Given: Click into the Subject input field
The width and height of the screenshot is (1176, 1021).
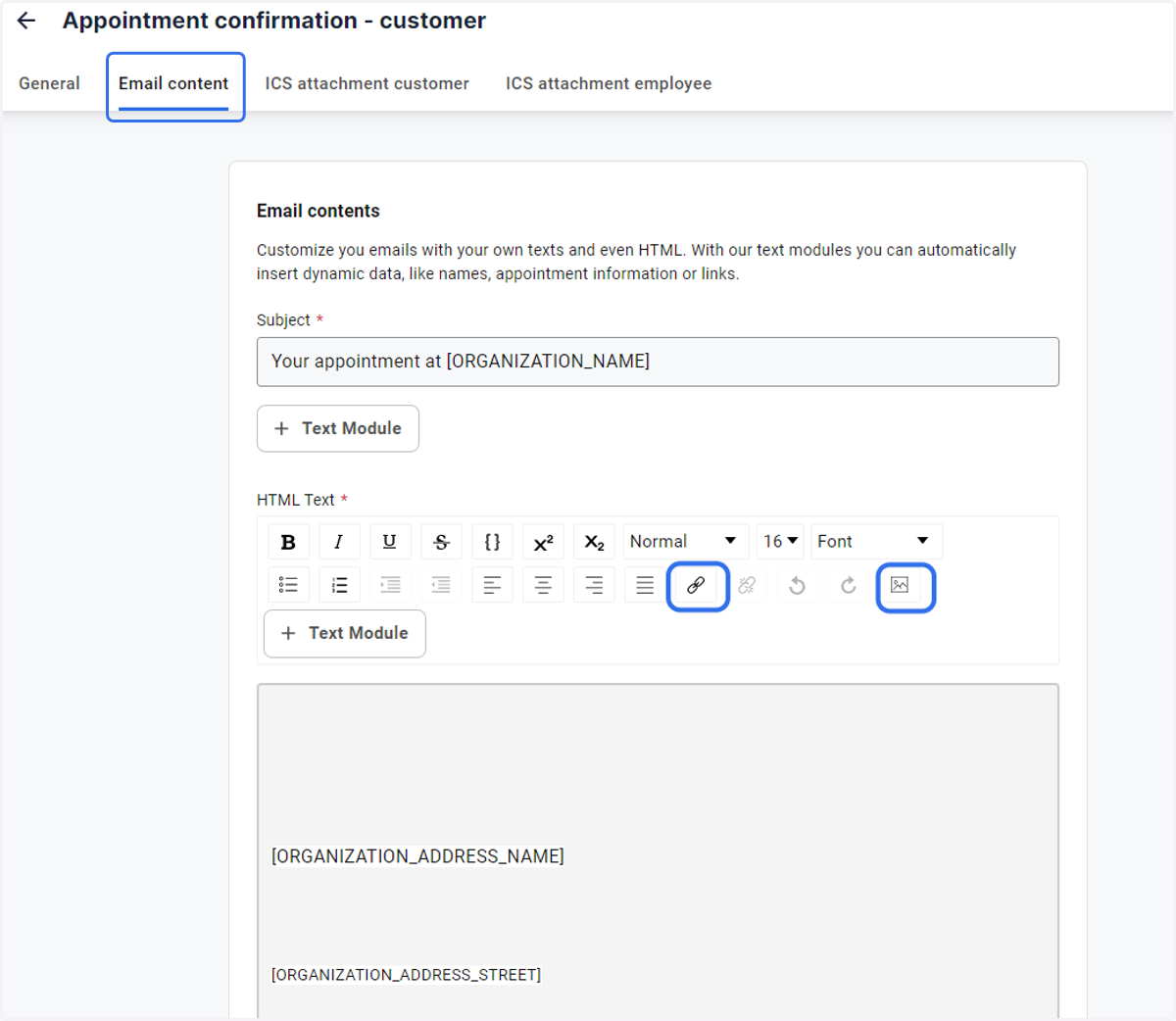Looking at the screenshot, I should [658, 362].
